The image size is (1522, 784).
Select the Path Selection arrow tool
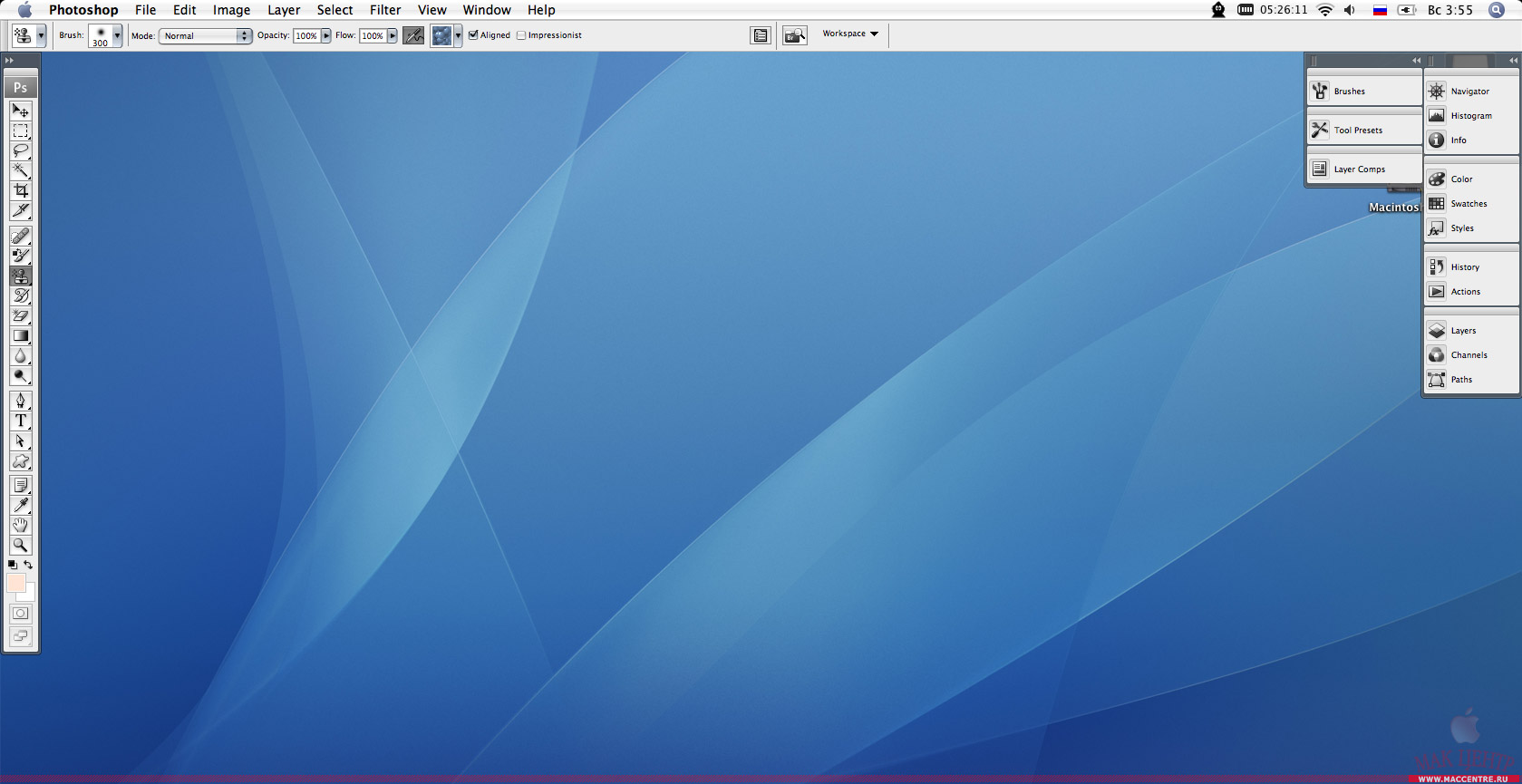coord(20,440)
